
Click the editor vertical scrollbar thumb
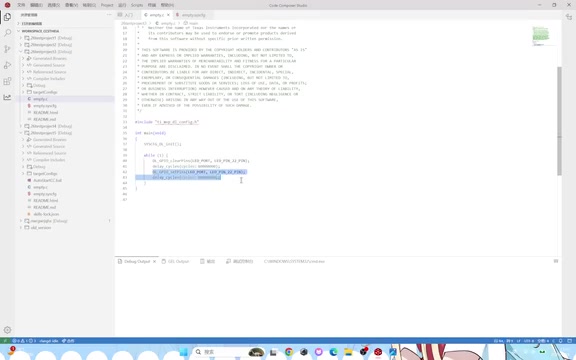(559, 121)
